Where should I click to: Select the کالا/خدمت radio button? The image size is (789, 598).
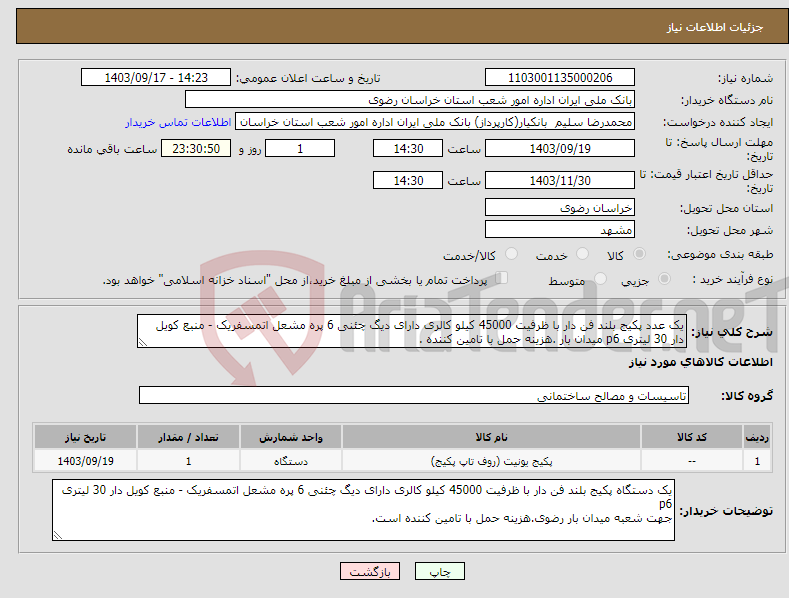(511, 253)
